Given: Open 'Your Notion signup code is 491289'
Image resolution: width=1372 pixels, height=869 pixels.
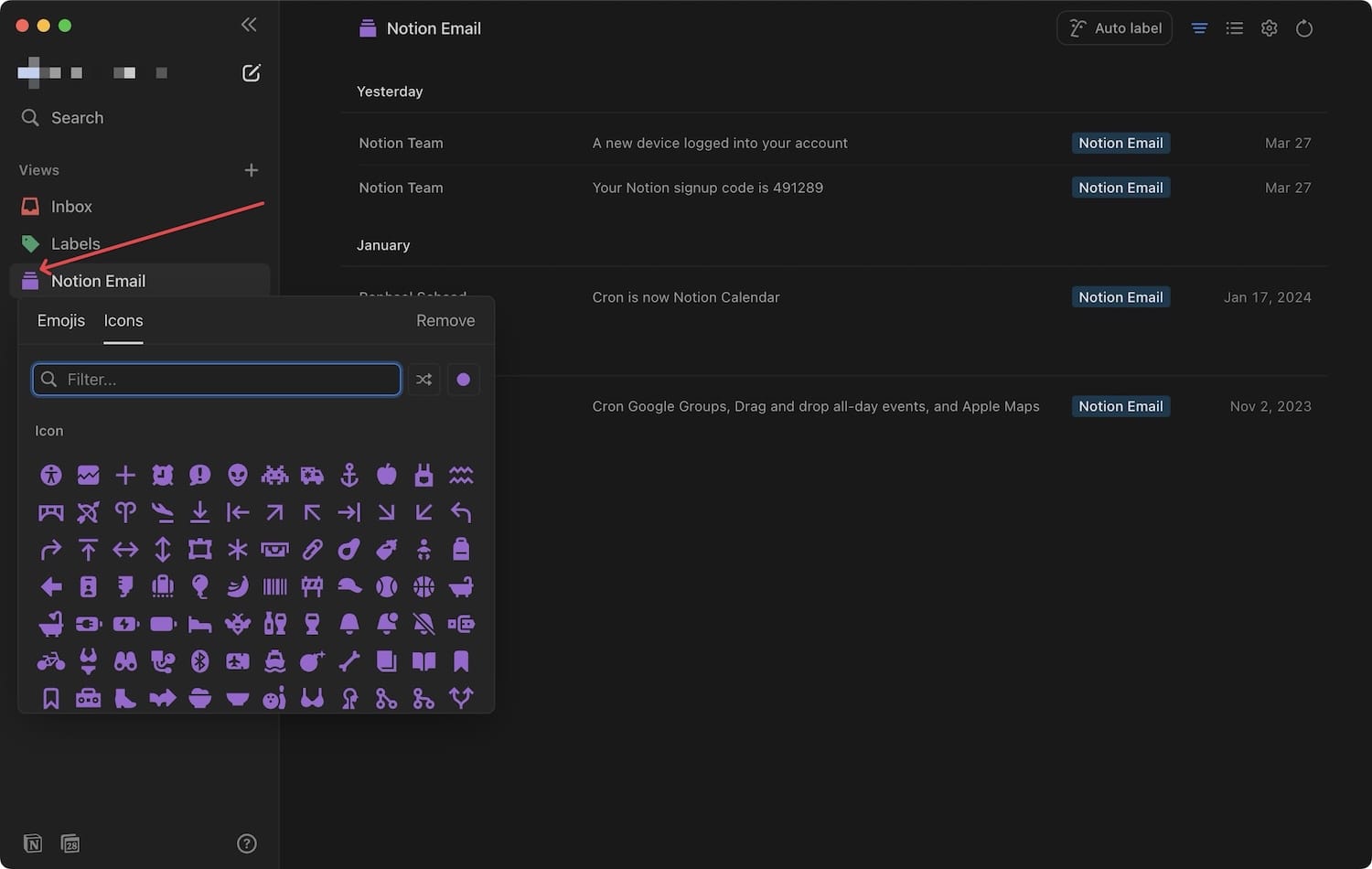Looking at the screenshot, I should pyautogui.click(x=708, y=188).
